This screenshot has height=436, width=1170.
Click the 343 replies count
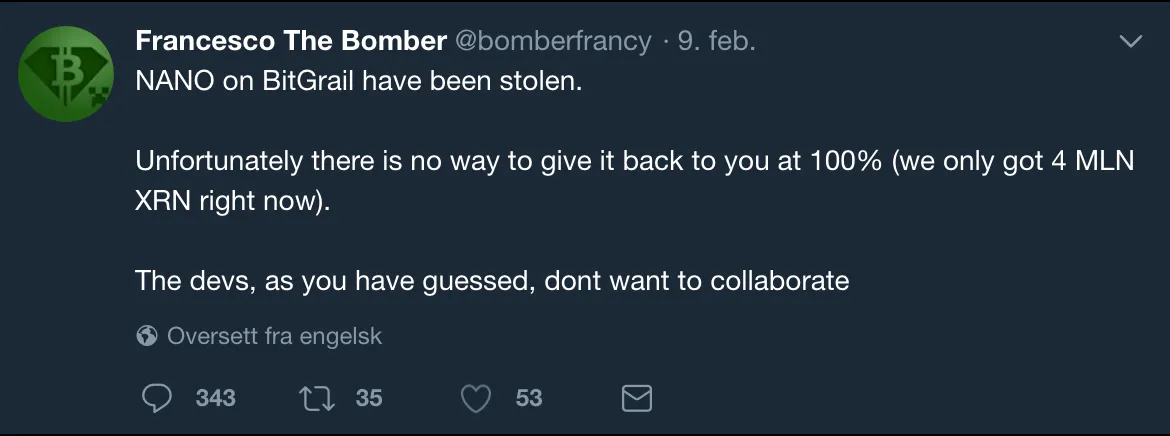216,398
